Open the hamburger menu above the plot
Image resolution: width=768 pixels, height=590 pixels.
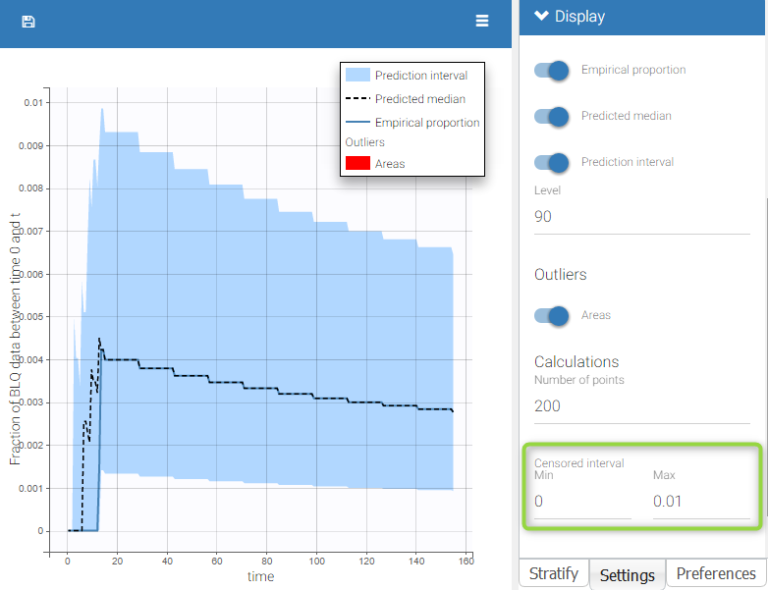point(482,21)
